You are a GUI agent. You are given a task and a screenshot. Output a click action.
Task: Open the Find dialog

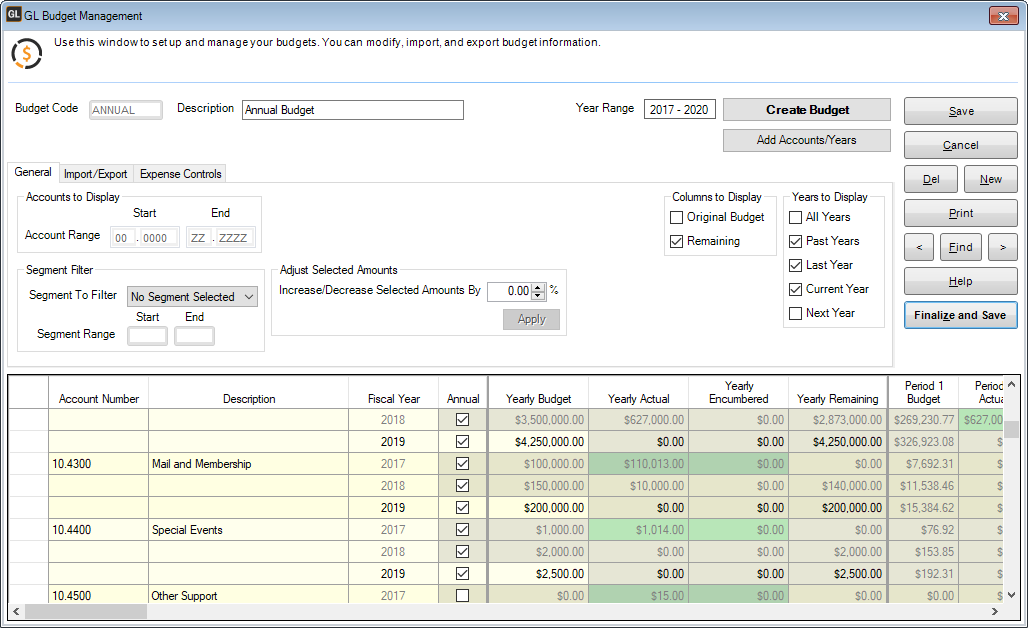point(960,247)
